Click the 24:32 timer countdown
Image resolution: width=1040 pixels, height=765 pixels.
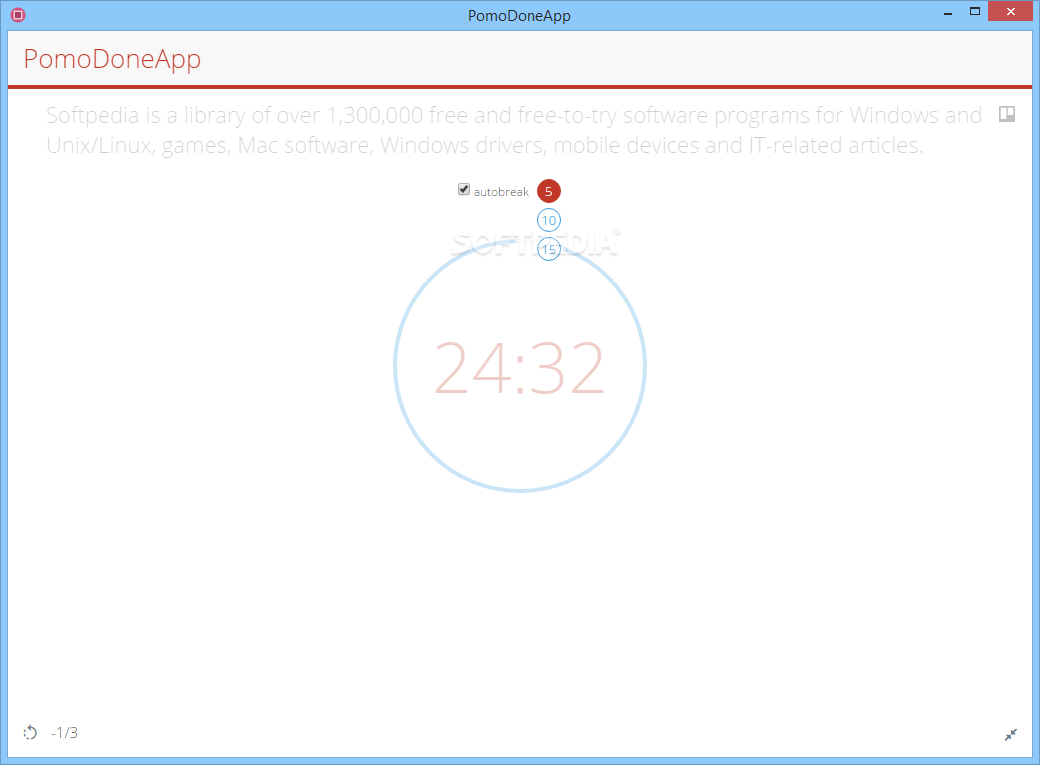[519, 367]
